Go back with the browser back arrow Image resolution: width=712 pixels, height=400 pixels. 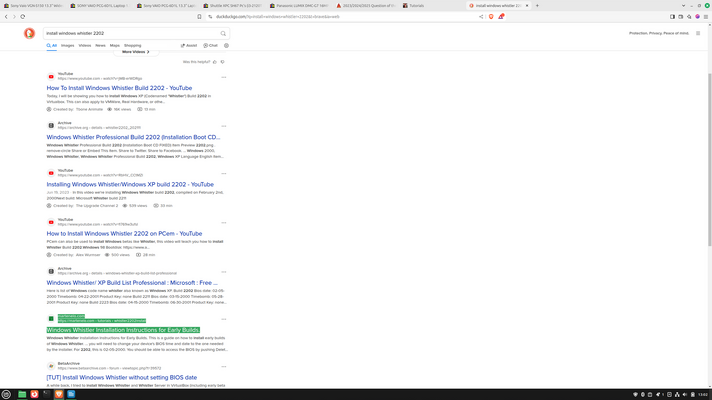(6, 17)
